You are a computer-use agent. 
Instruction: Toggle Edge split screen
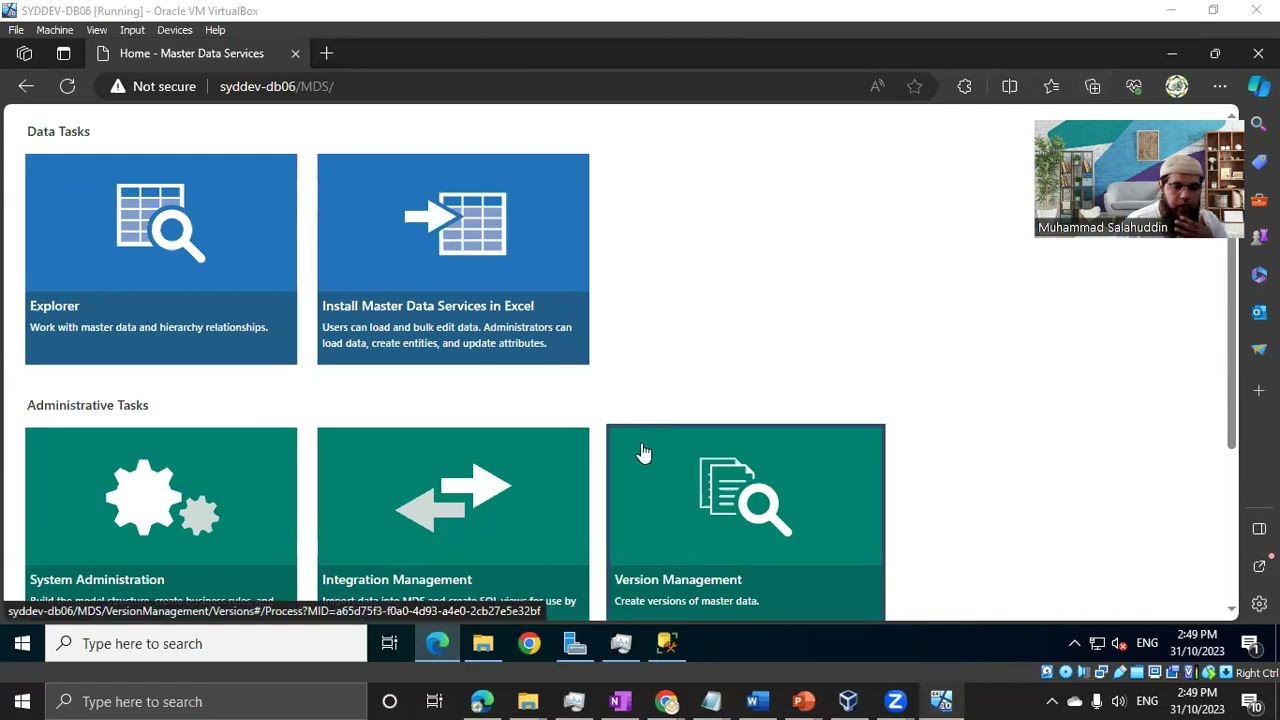pyautogui.click(x=1009, y=86)
